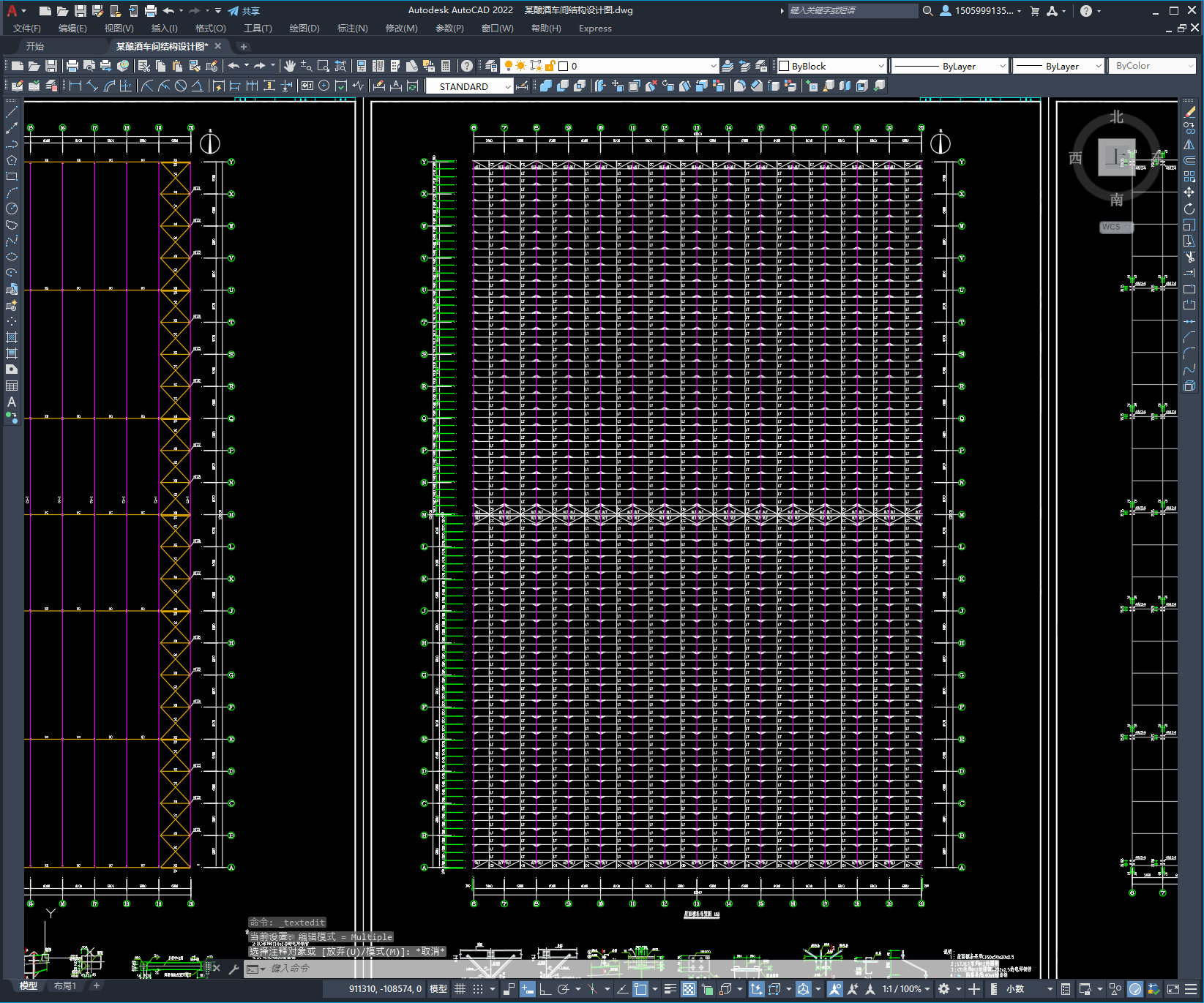Select the Angular dimension tool
Image resolution: width=1204 pixels, height=1003 pixels.
[x=198, y=86]
